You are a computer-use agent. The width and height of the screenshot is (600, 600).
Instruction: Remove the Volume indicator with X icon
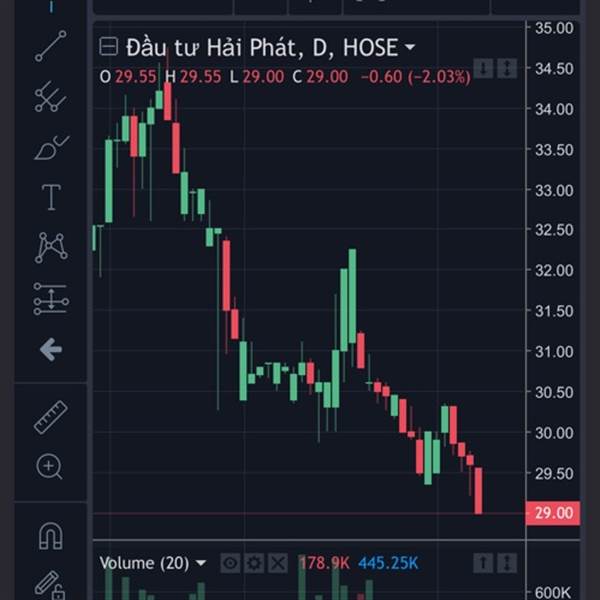point(278,563)
